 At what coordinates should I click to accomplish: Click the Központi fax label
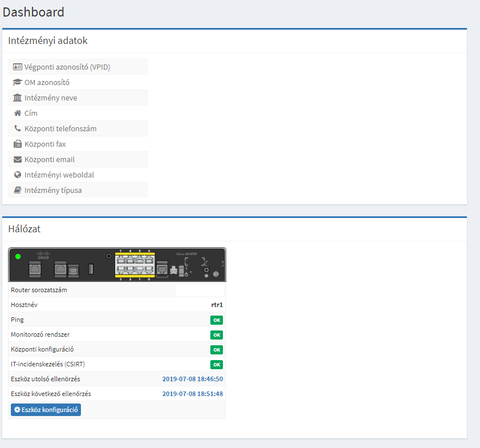tap(45, 144)
